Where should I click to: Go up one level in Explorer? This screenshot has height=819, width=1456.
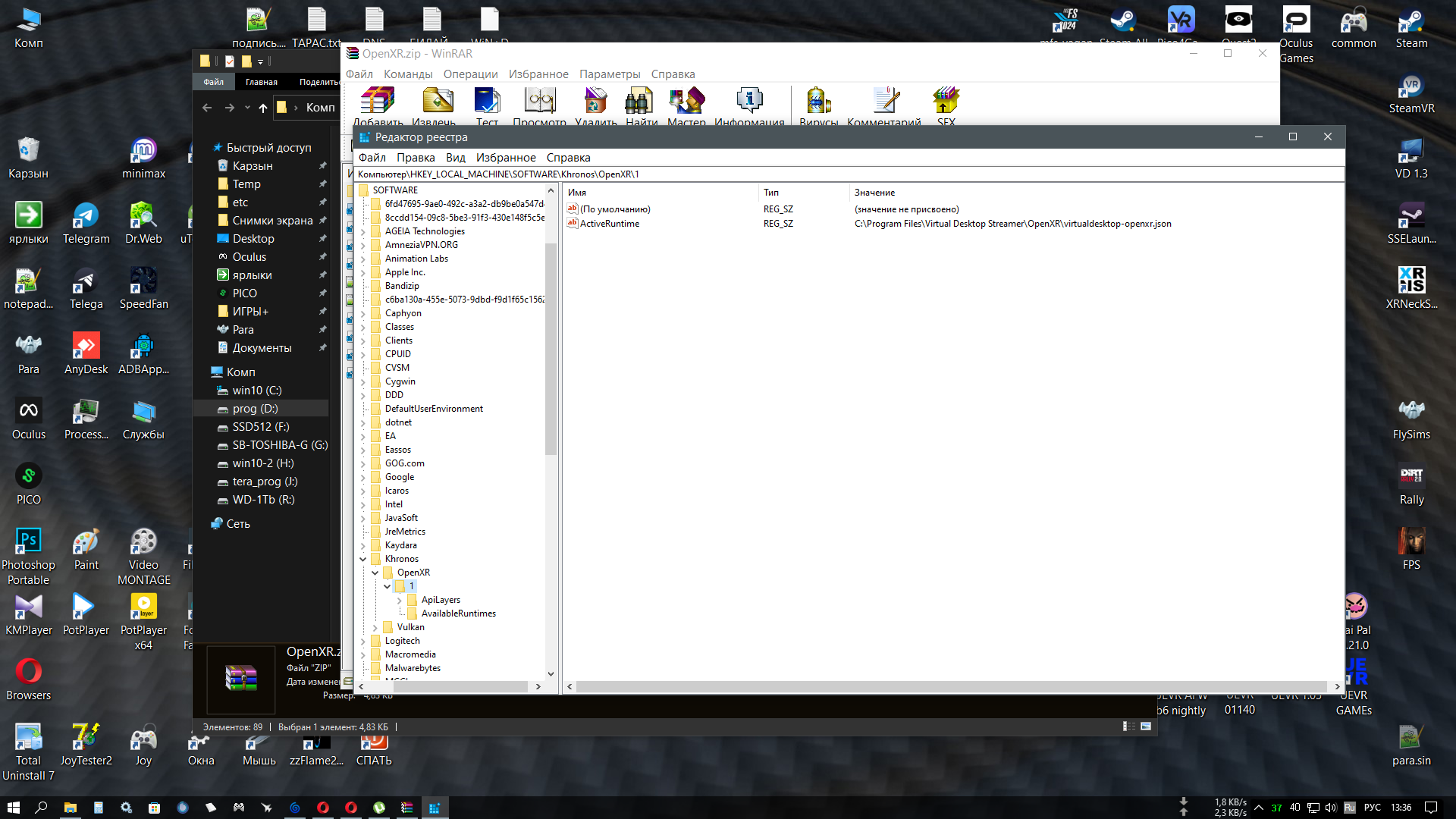coord(263,108)
